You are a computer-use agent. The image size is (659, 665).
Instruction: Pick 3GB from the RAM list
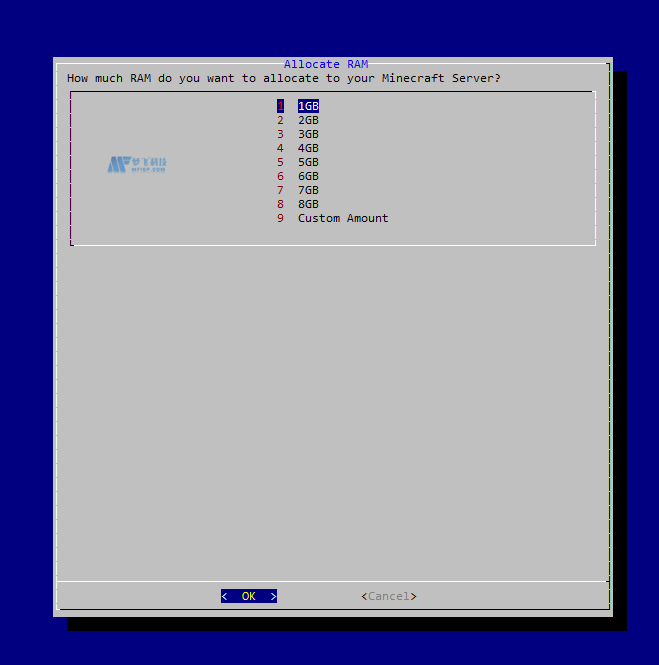pos(308,134)
